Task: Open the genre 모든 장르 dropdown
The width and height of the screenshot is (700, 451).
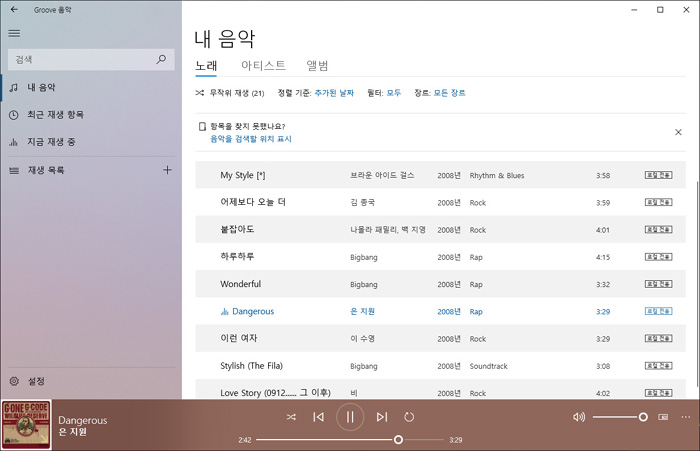Action: pyautogui.click(x=449, y=93)
